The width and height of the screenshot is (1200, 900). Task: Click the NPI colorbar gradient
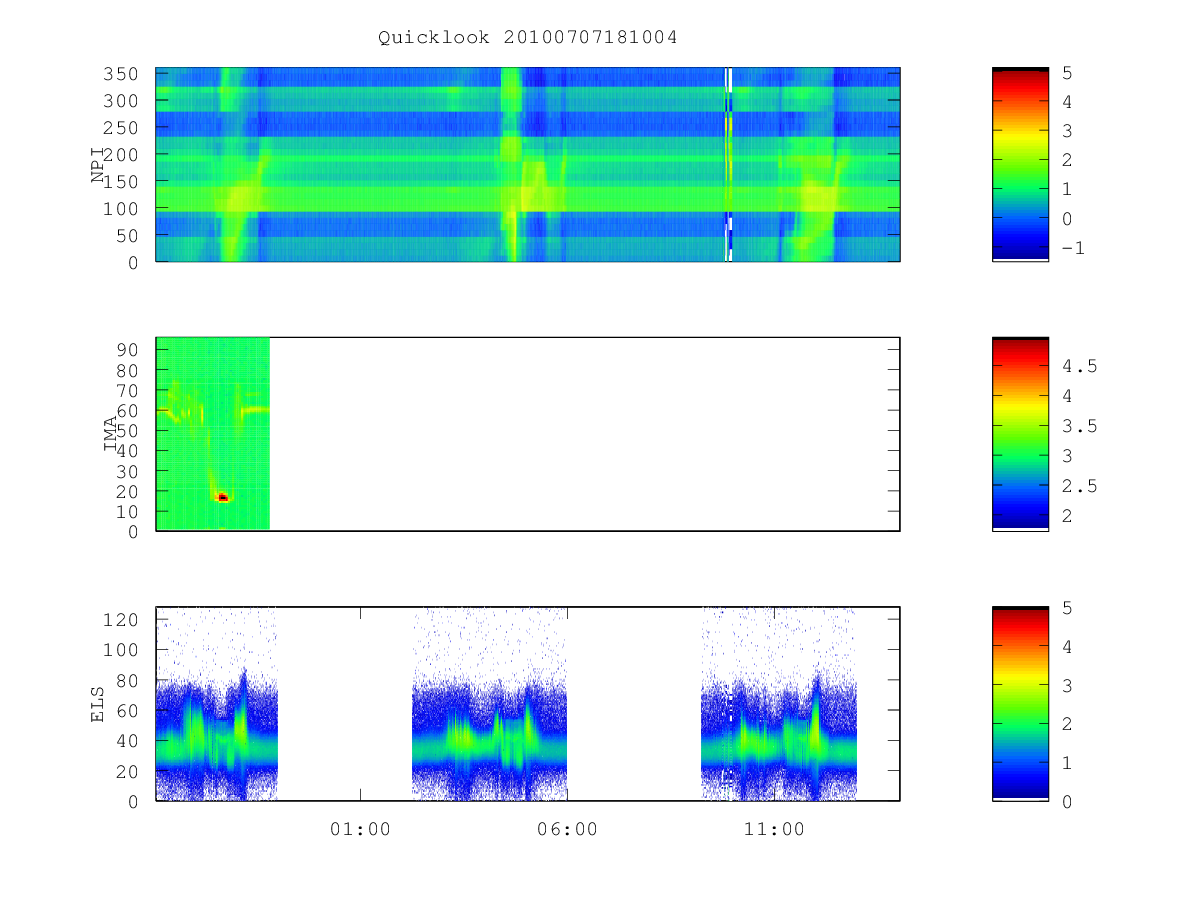click(1020, 164)
